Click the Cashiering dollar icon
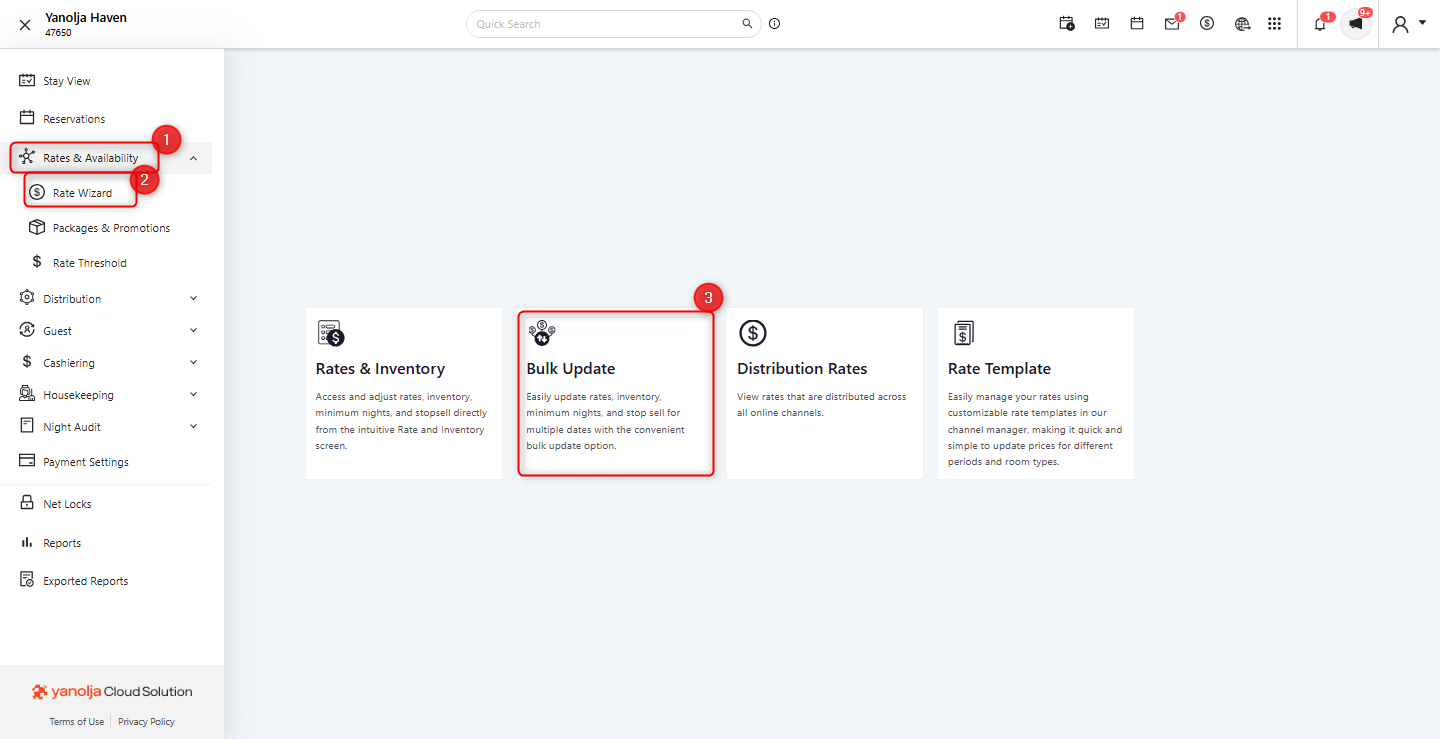The image size is (1440, 739). click(x=27, y=361)
